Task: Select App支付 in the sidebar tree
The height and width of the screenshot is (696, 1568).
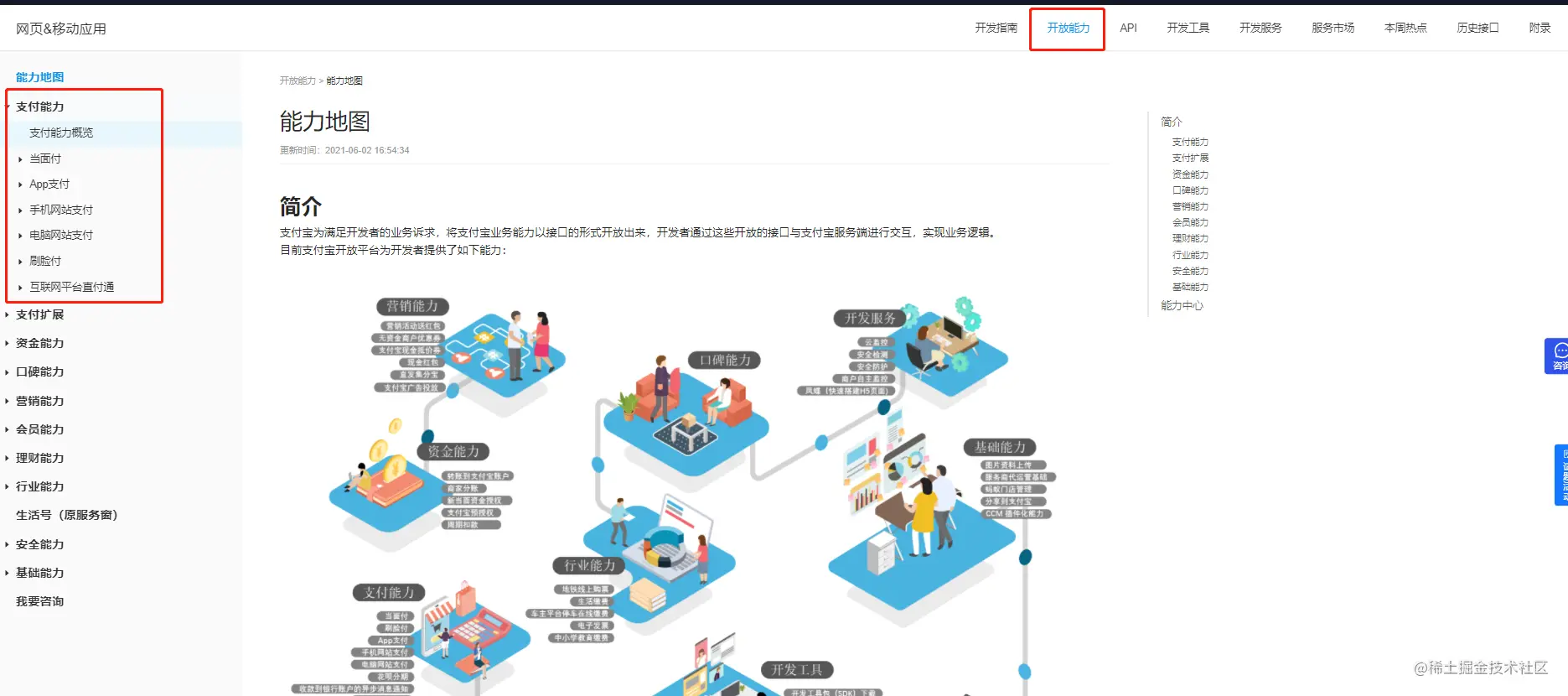Action: pyautogui.click(x=49, y=184)
